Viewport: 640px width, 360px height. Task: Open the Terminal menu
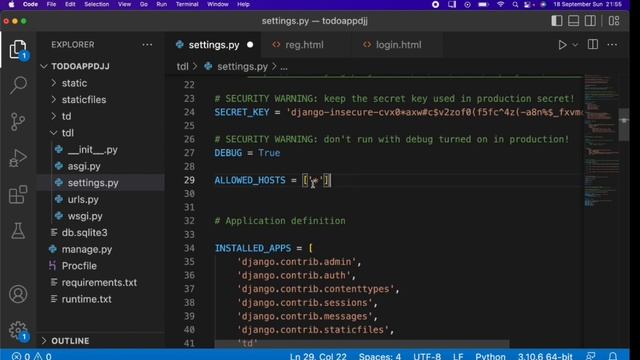pos(187,4)
